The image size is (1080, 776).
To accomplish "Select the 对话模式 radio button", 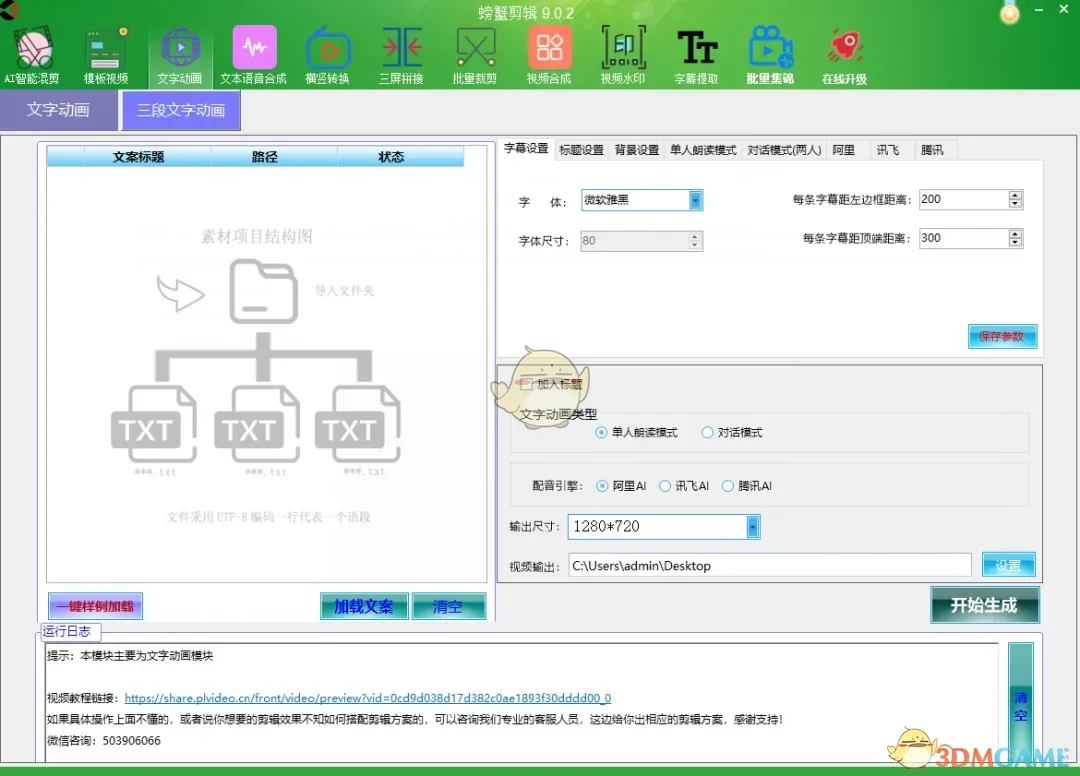I will tap(708, 432).
